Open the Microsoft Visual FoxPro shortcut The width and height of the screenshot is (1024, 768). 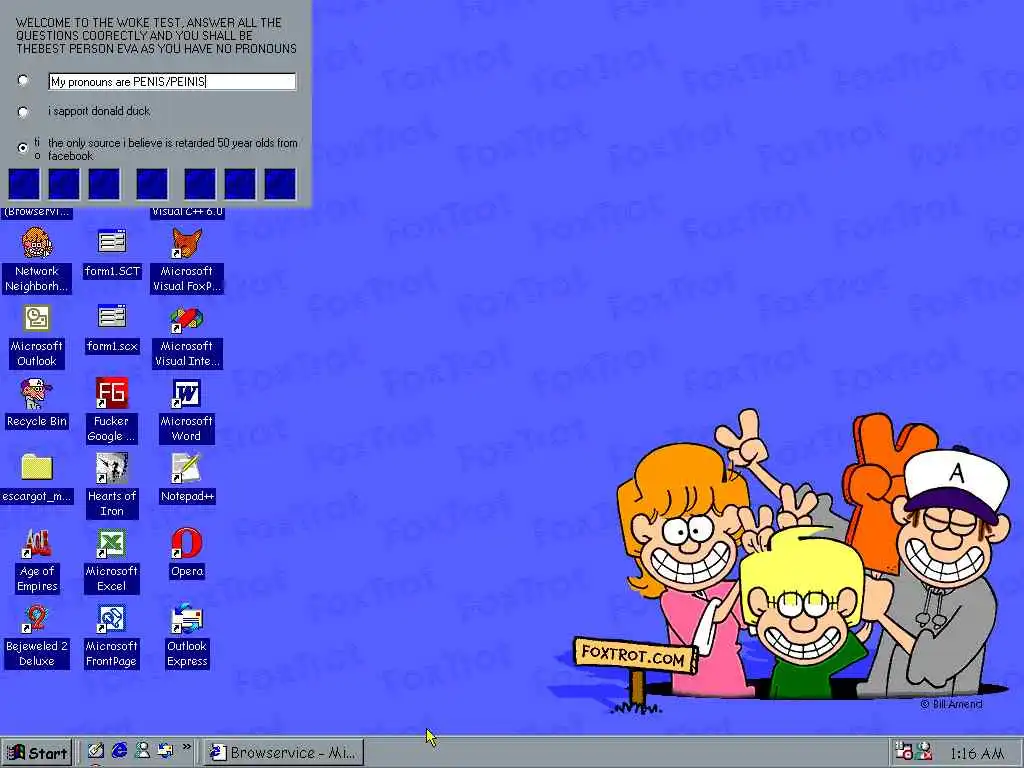(x=187, y=260)
